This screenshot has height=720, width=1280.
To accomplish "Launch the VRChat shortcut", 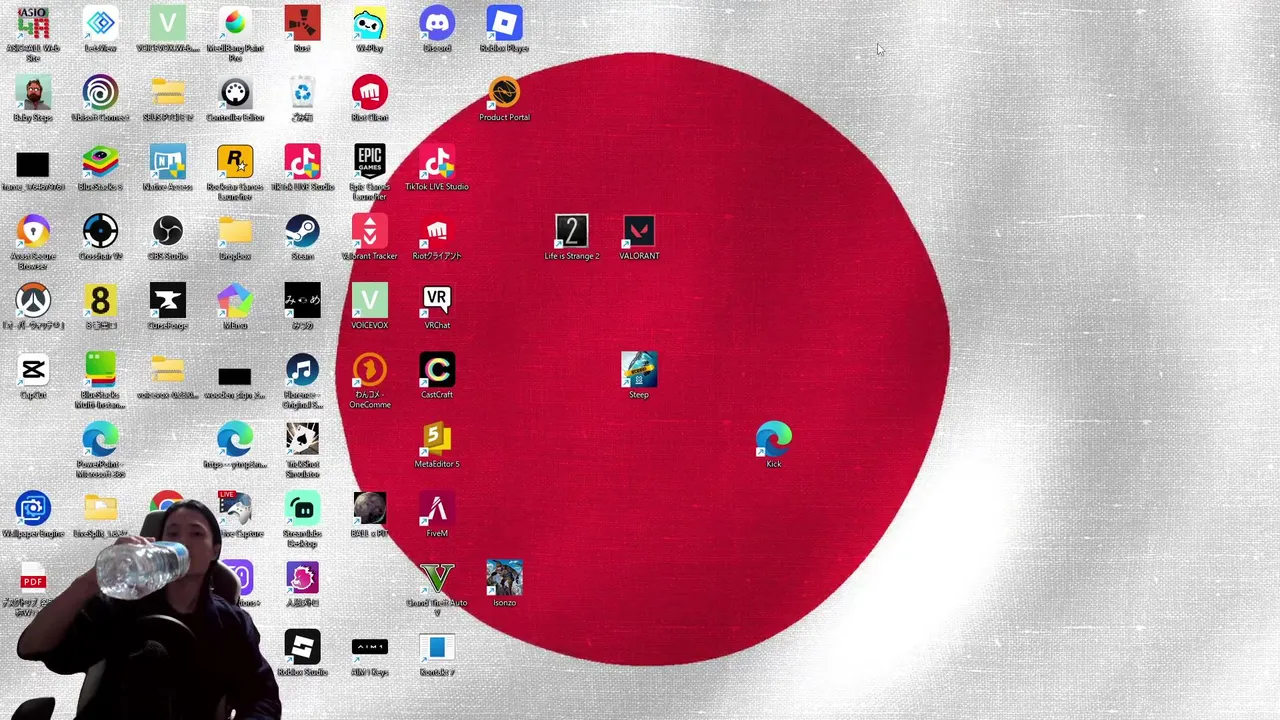I will (437, 301).
